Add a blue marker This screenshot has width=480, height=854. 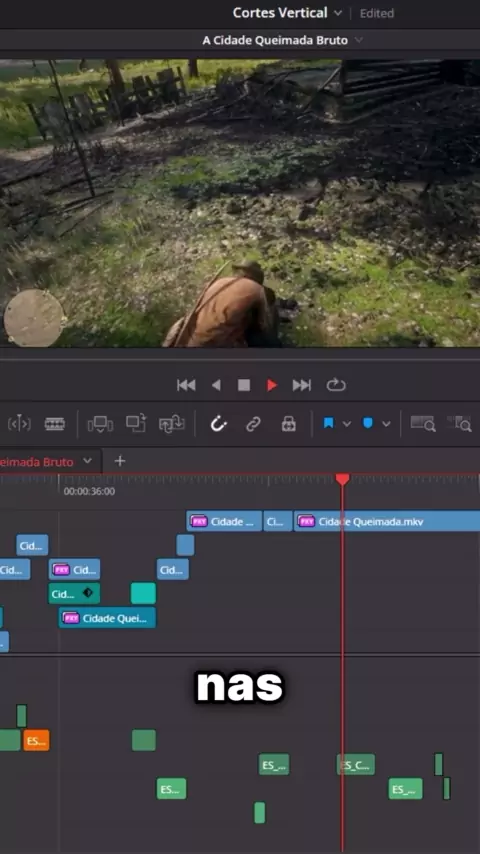368,423
